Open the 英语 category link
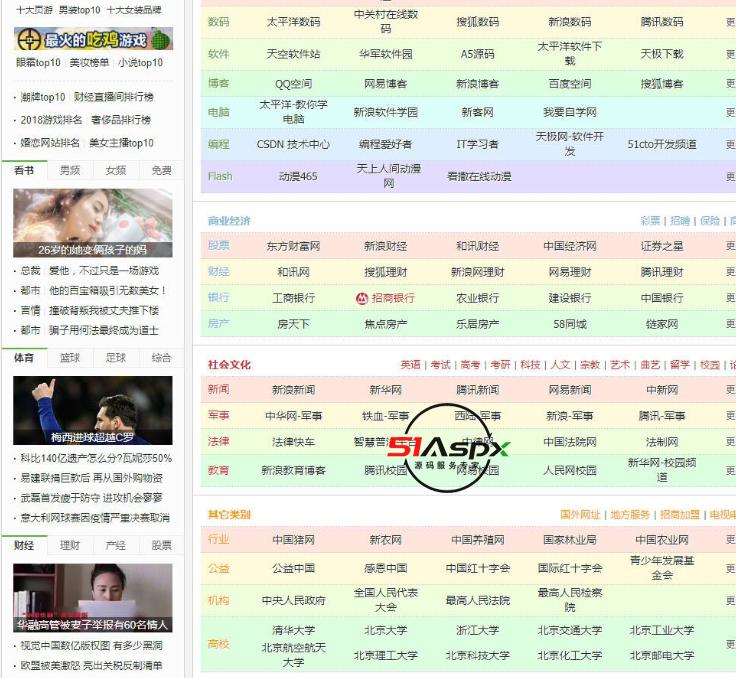The height and width of the screenshot is (678, 736). point(410,365)
